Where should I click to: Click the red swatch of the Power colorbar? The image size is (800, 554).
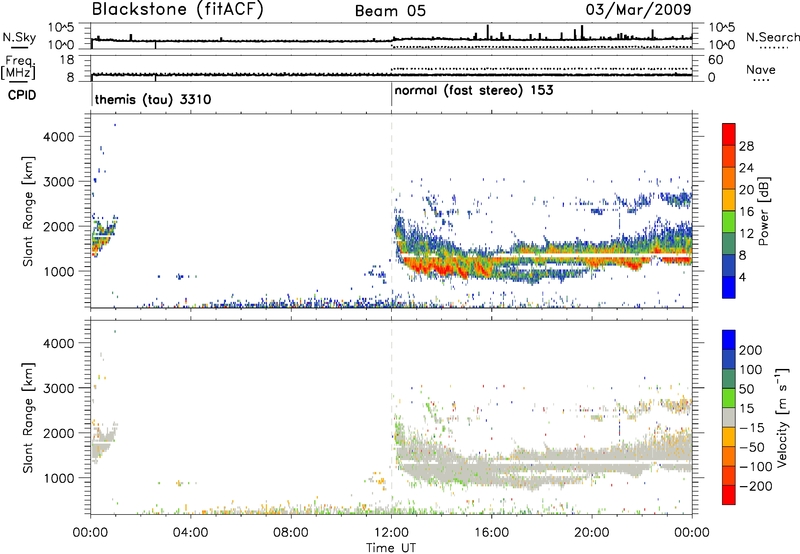pos(729,134)
